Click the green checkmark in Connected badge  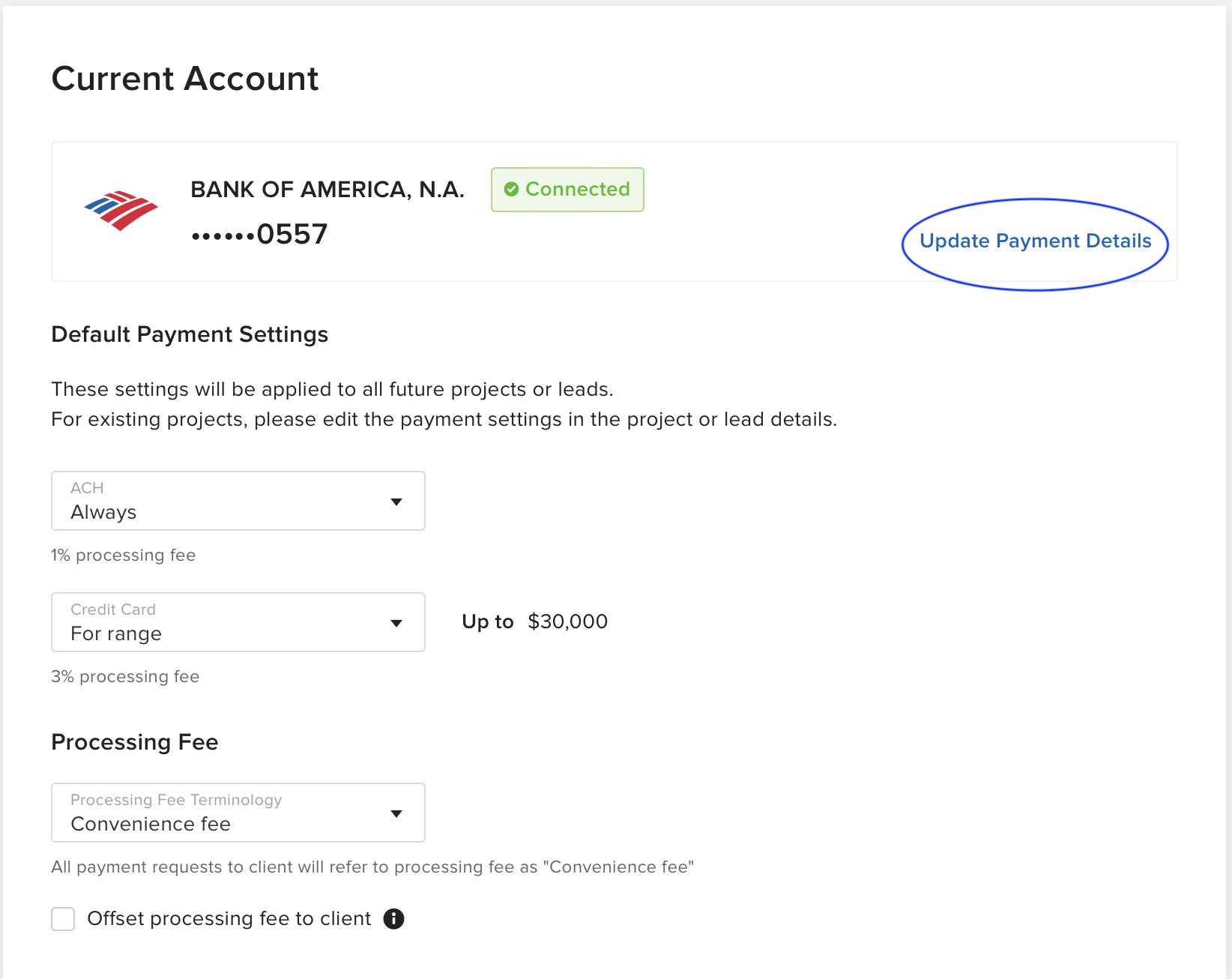pyautogui.click(x=513, y=189)
